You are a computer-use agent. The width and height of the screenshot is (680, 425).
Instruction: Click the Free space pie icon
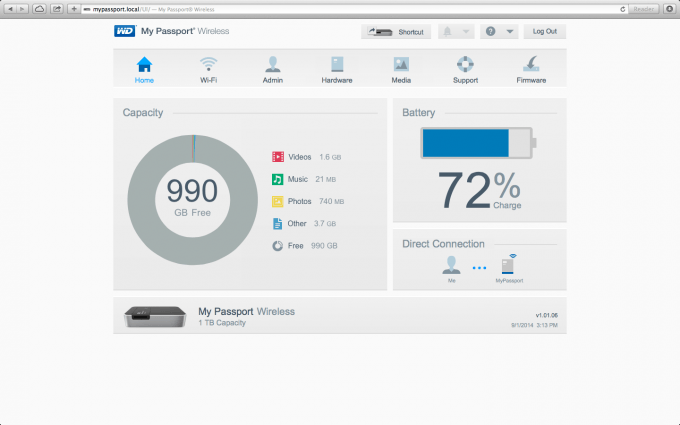278,246
